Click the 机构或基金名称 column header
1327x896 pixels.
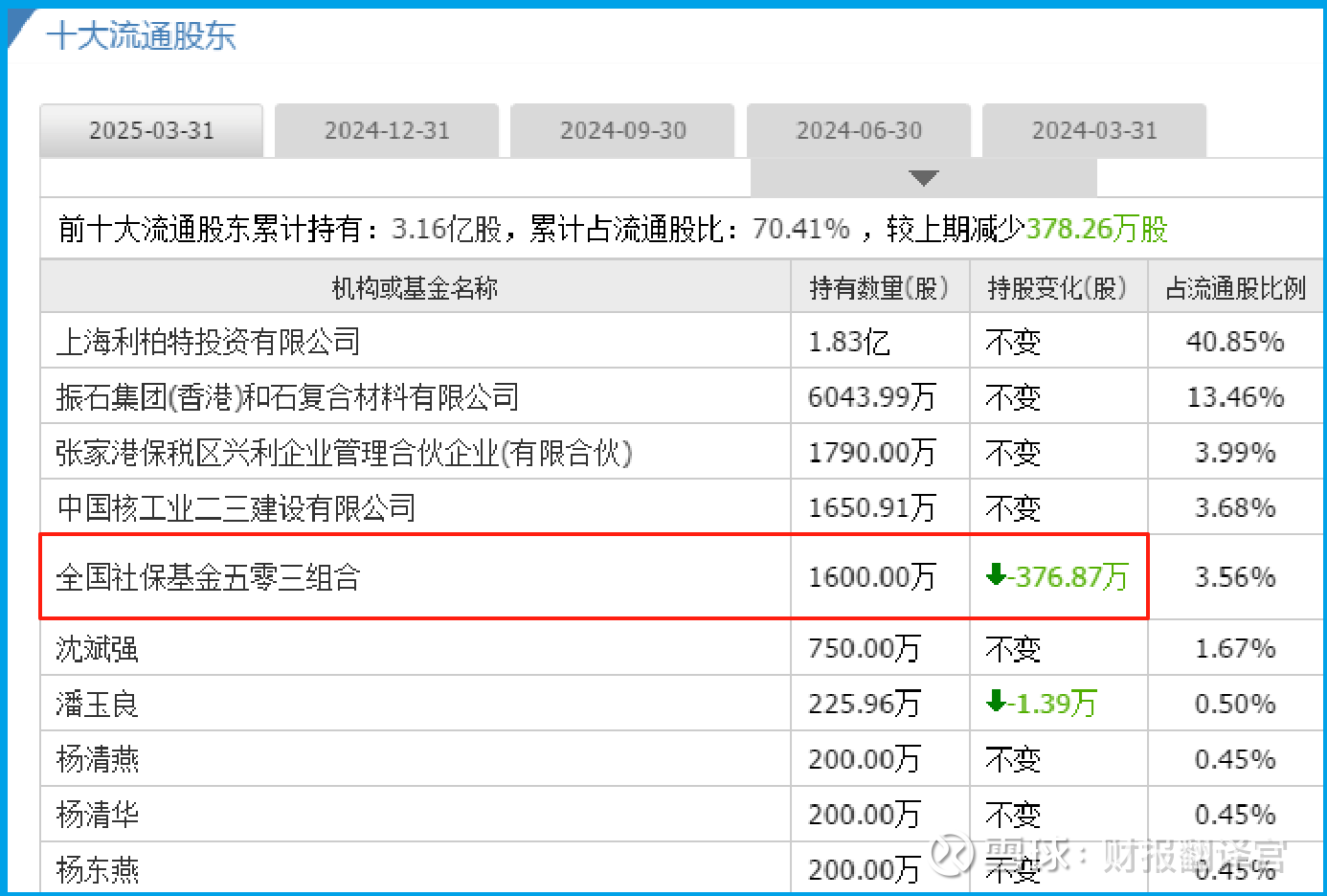(415, 288)
